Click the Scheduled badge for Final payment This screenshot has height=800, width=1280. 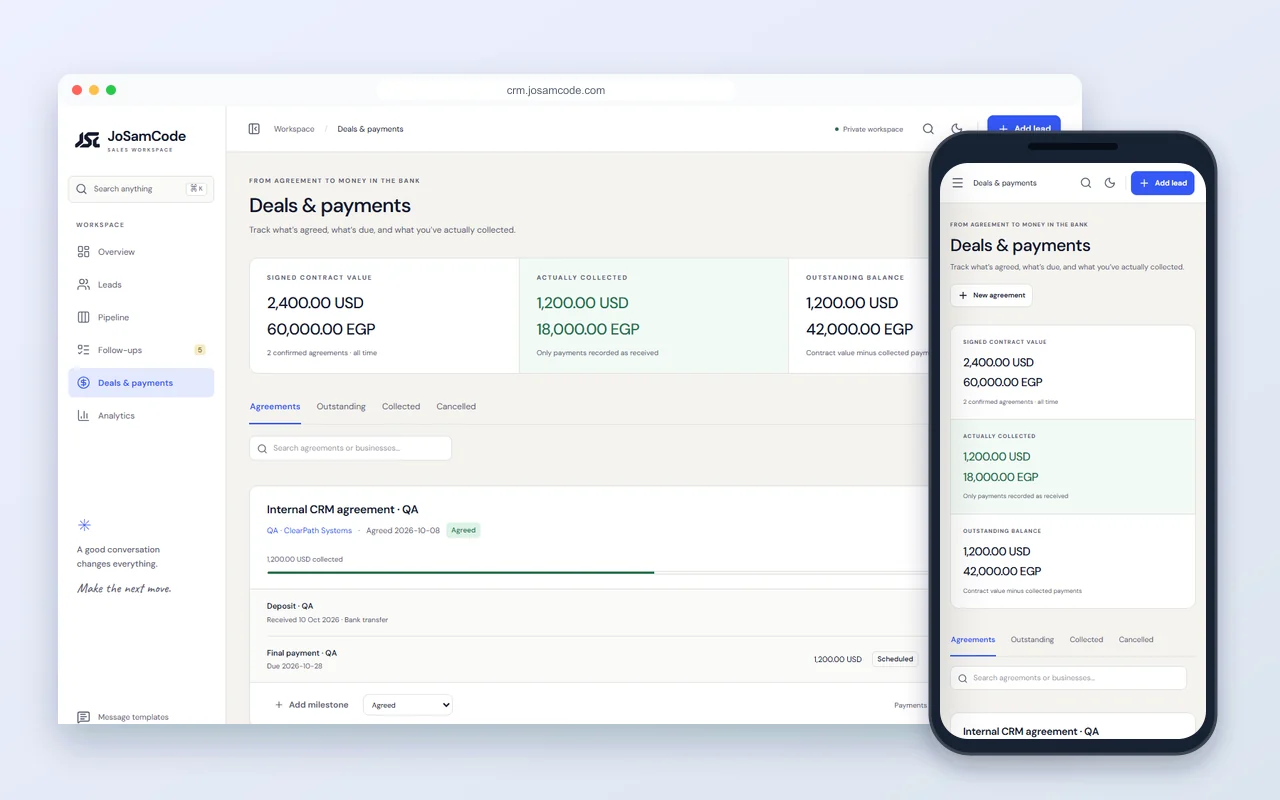tap(895, 659)
